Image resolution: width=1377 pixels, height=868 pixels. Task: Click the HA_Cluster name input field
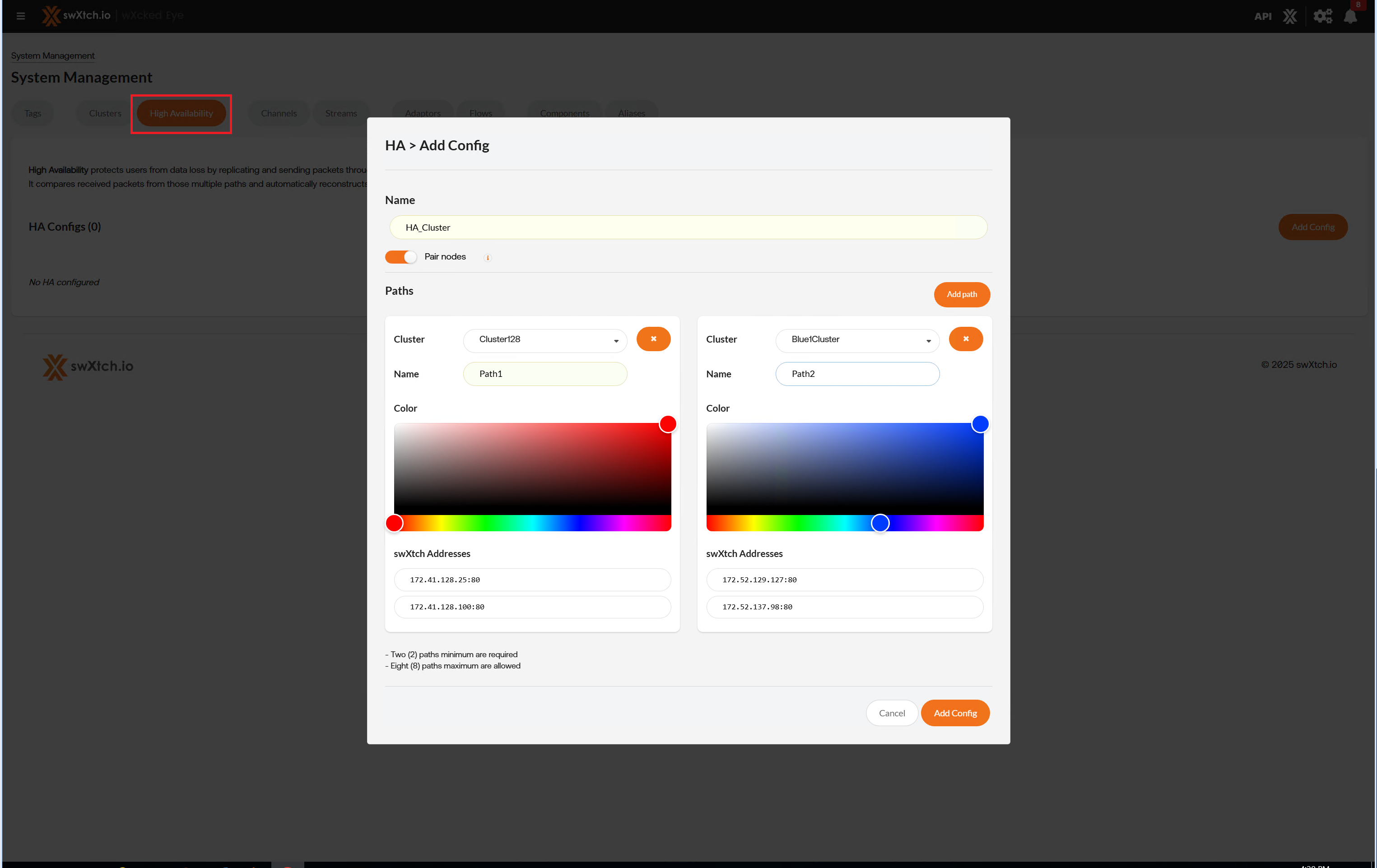click(x=688, y=227)
